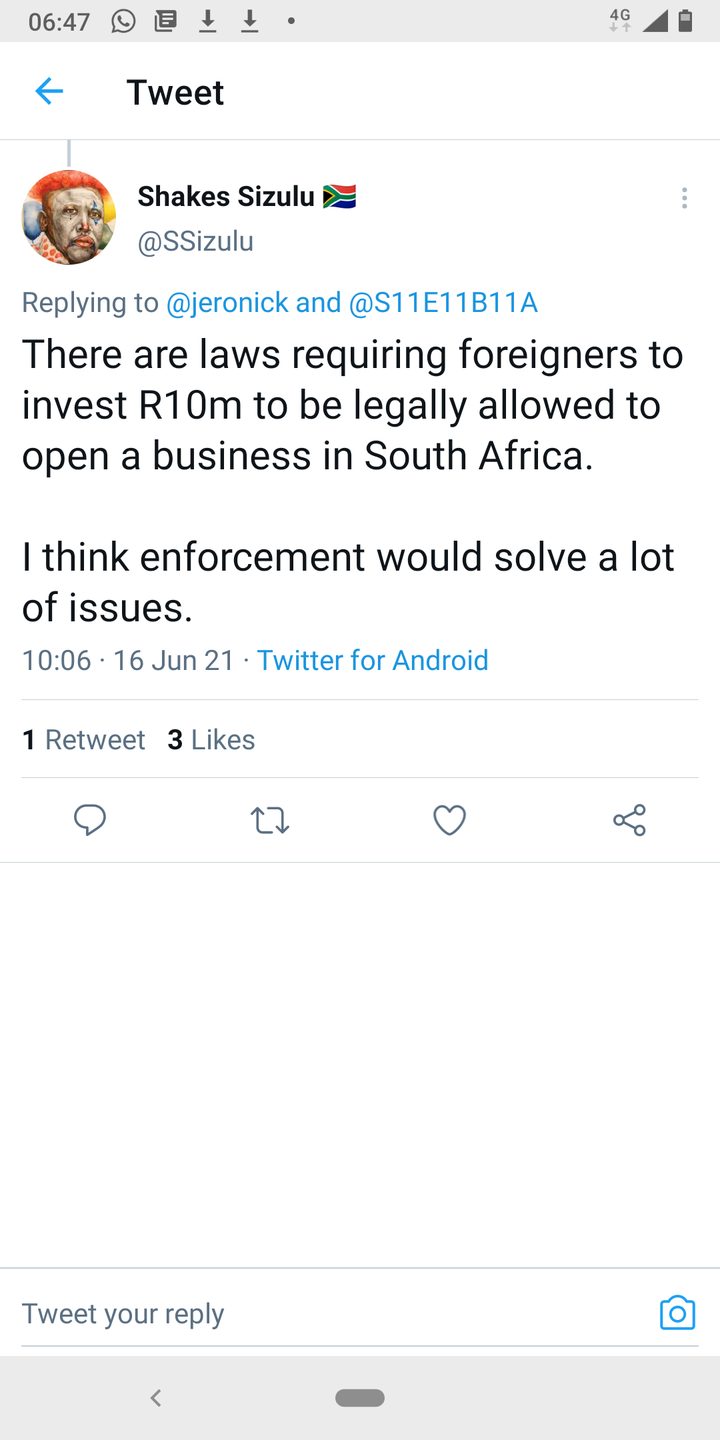Screen dimensions: 720x1440
Task: View the 1 Retweet list
Action: click(84, 740)
